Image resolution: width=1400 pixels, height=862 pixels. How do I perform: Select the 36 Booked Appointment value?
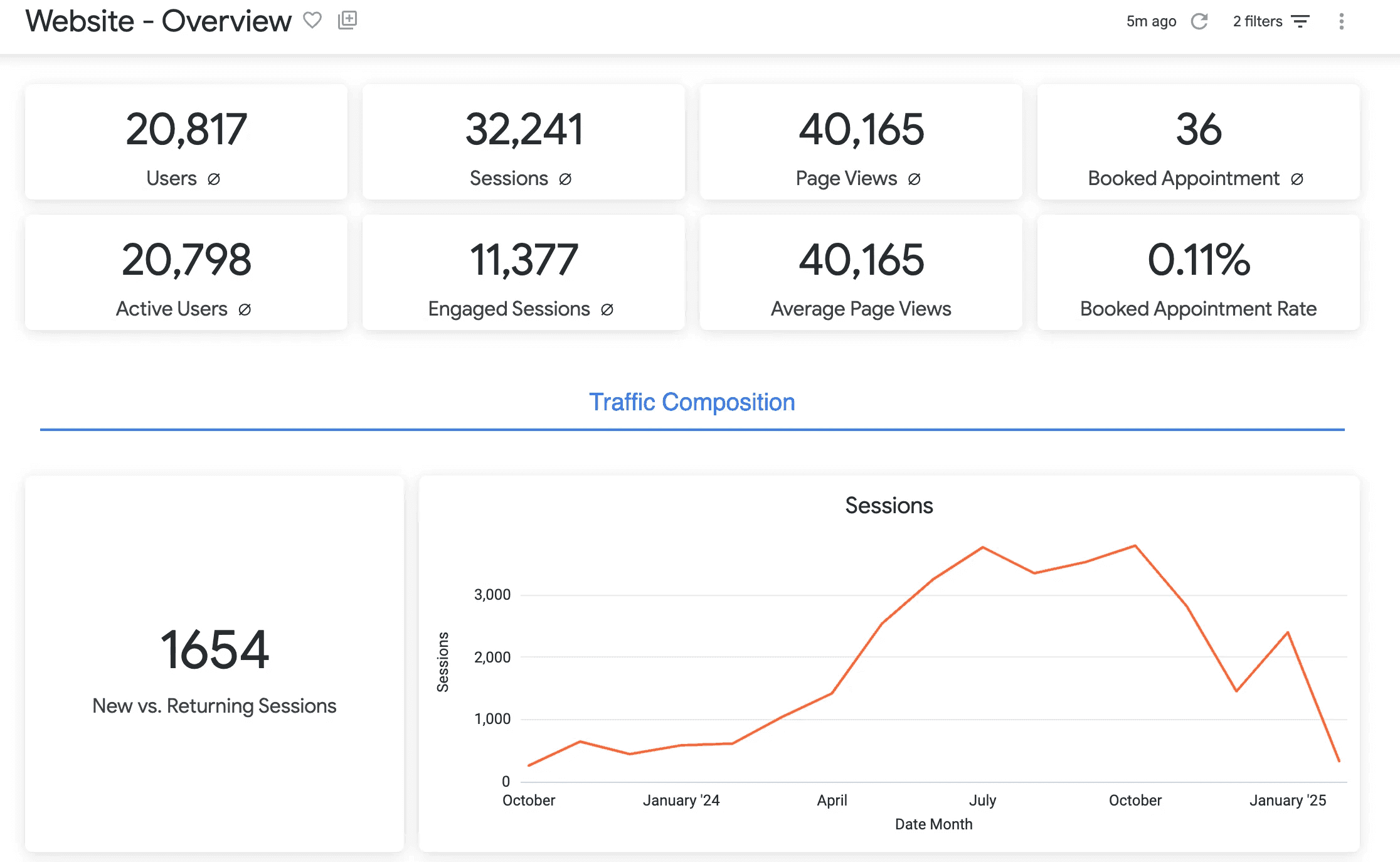[x=1199, y=129]
